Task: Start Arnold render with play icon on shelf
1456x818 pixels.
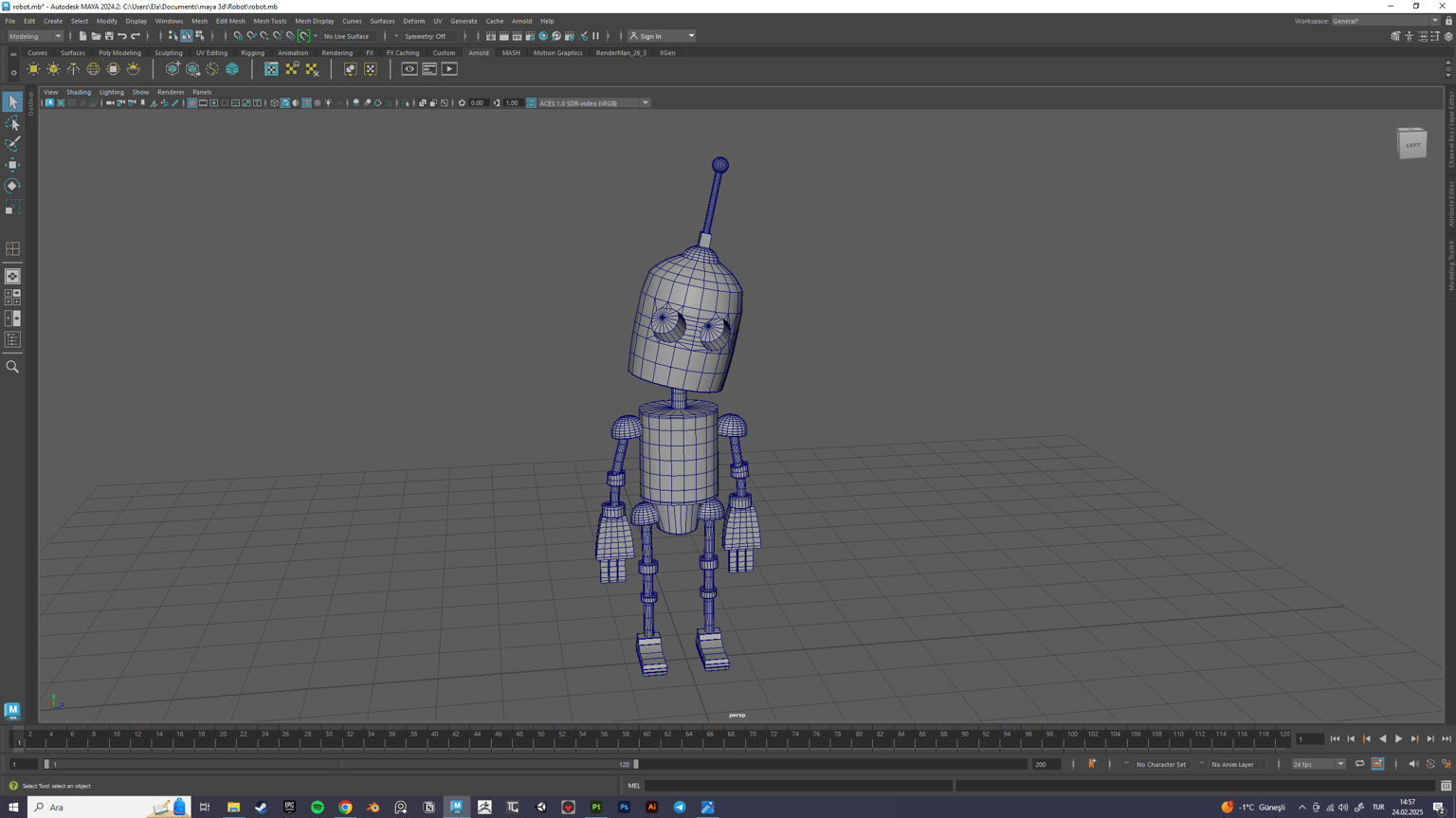Action: [449, 69]
